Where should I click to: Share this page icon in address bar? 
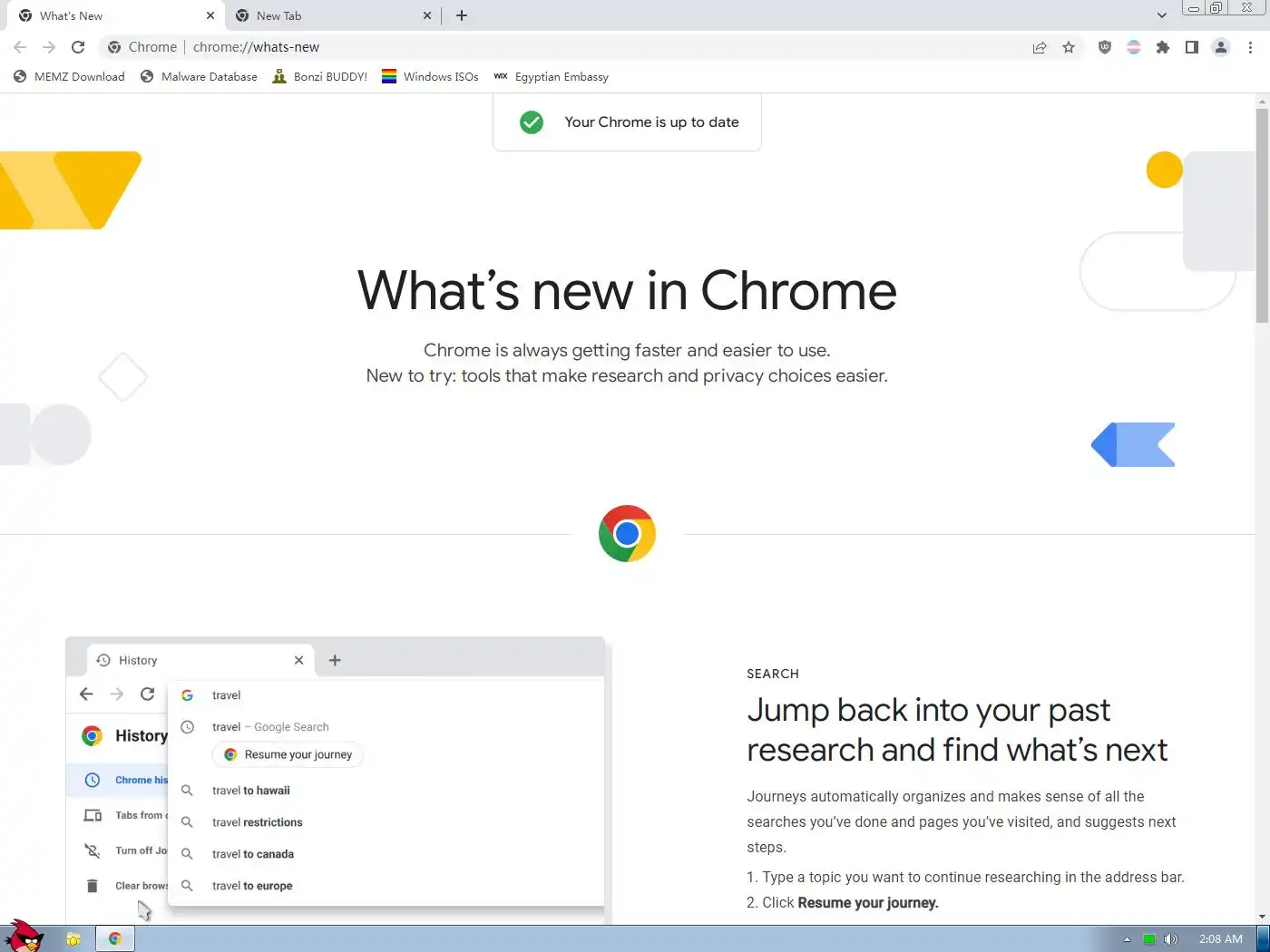click(x=1040, y=47)
